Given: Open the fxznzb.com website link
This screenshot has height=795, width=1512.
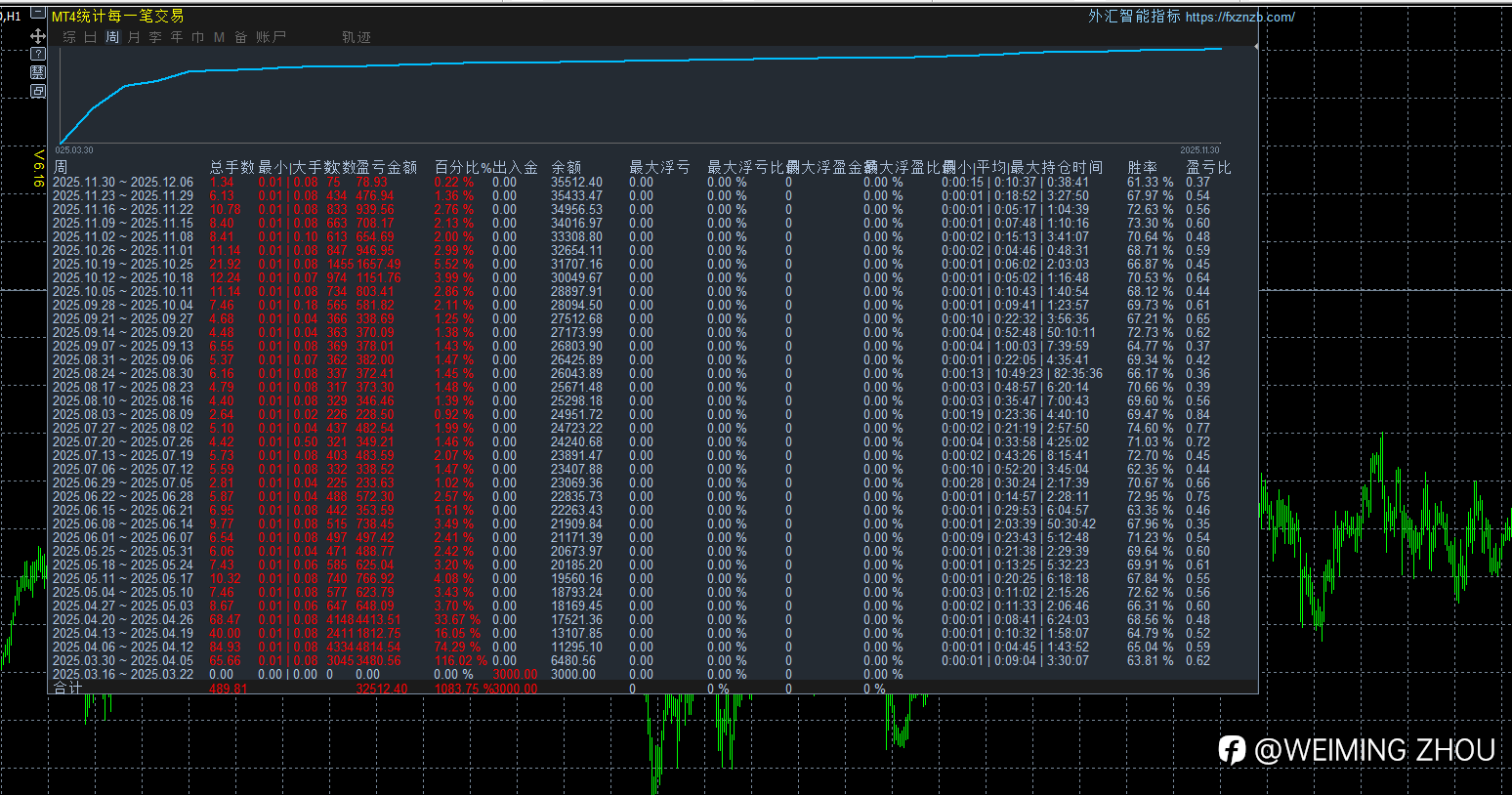Looking at the screenshot, I should [1239, 17].
